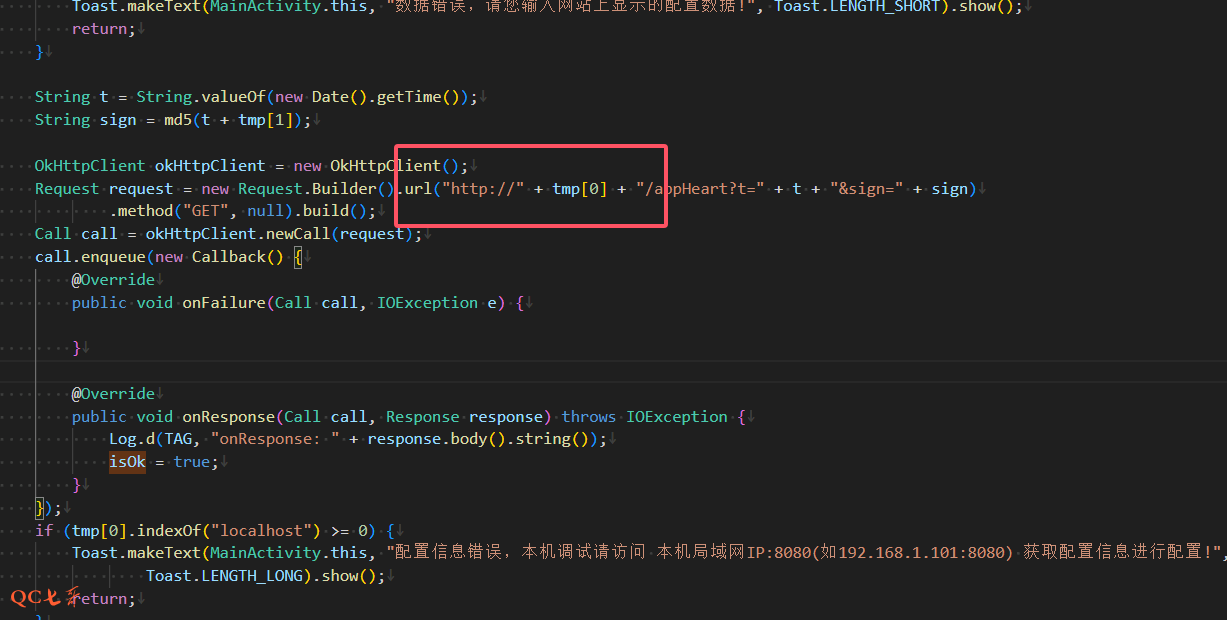Place cursor on Log.d call
This screenshot has width=1227, height=620.
tap(132, 439)
